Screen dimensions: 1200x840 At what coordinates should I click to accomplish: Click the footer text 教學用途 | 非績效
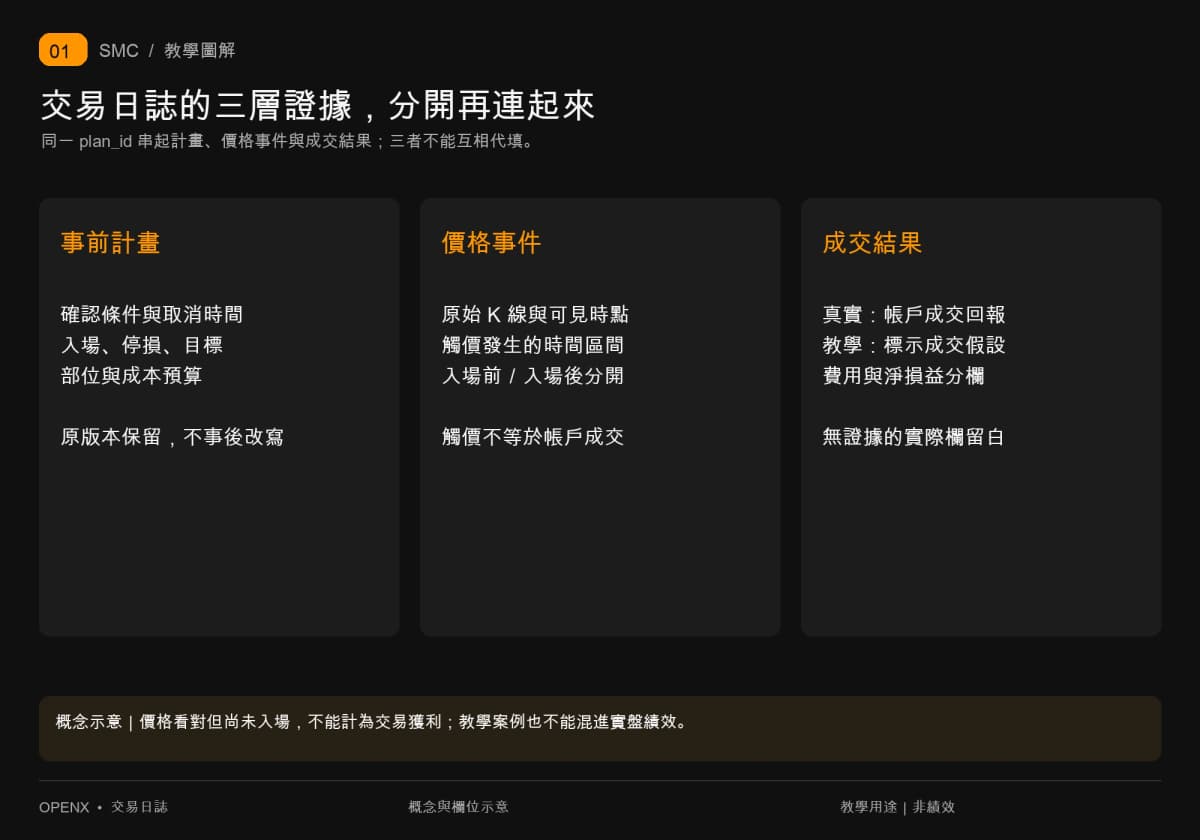pos(898,807)
